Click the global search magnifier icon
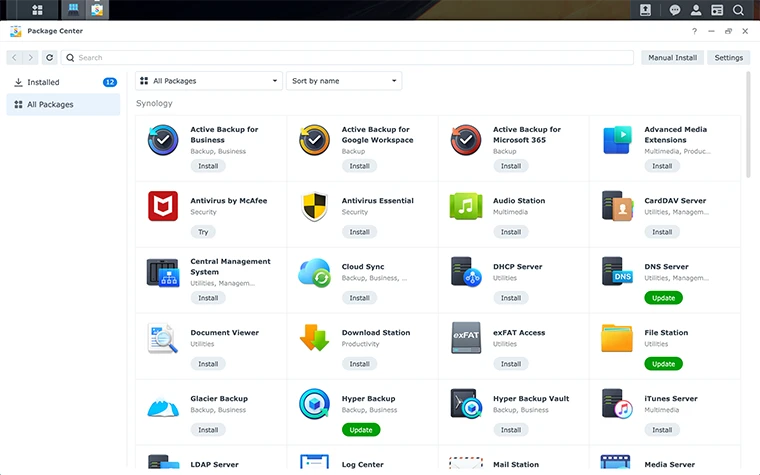 [x=738, y=10]
